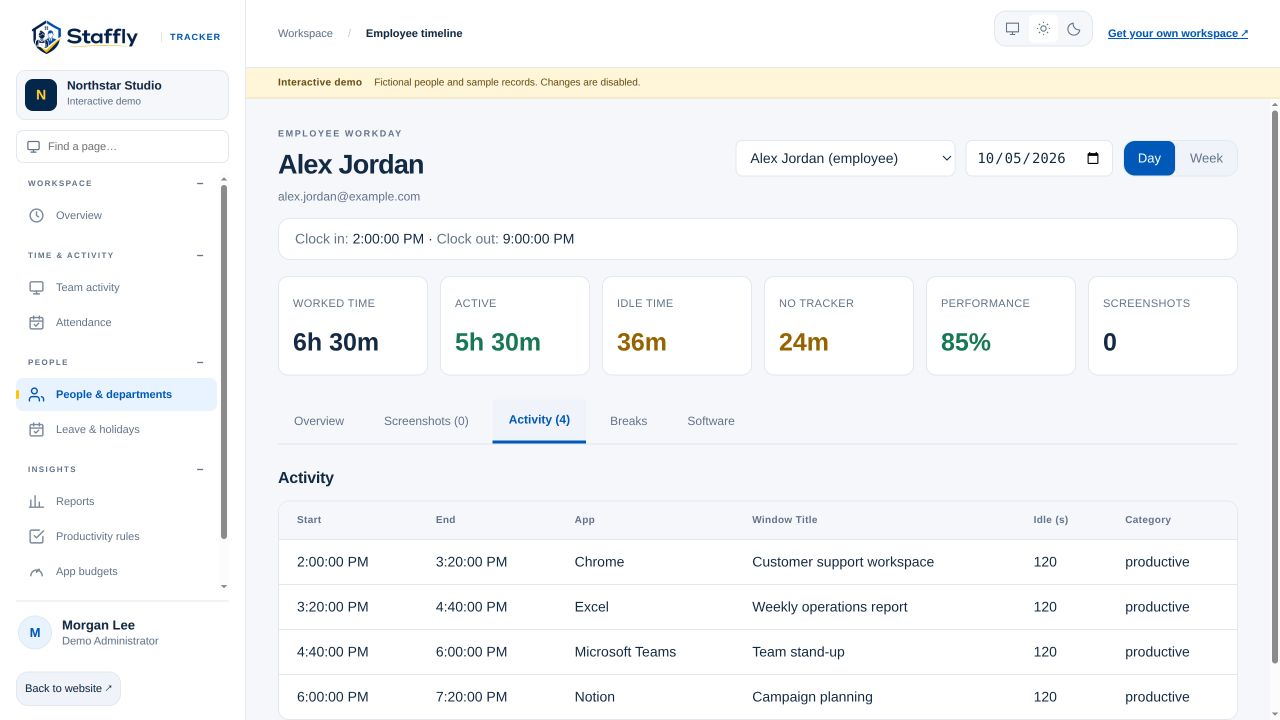1280x720 pixels.
Task: Open the Software tab
Action: (711, 421)
